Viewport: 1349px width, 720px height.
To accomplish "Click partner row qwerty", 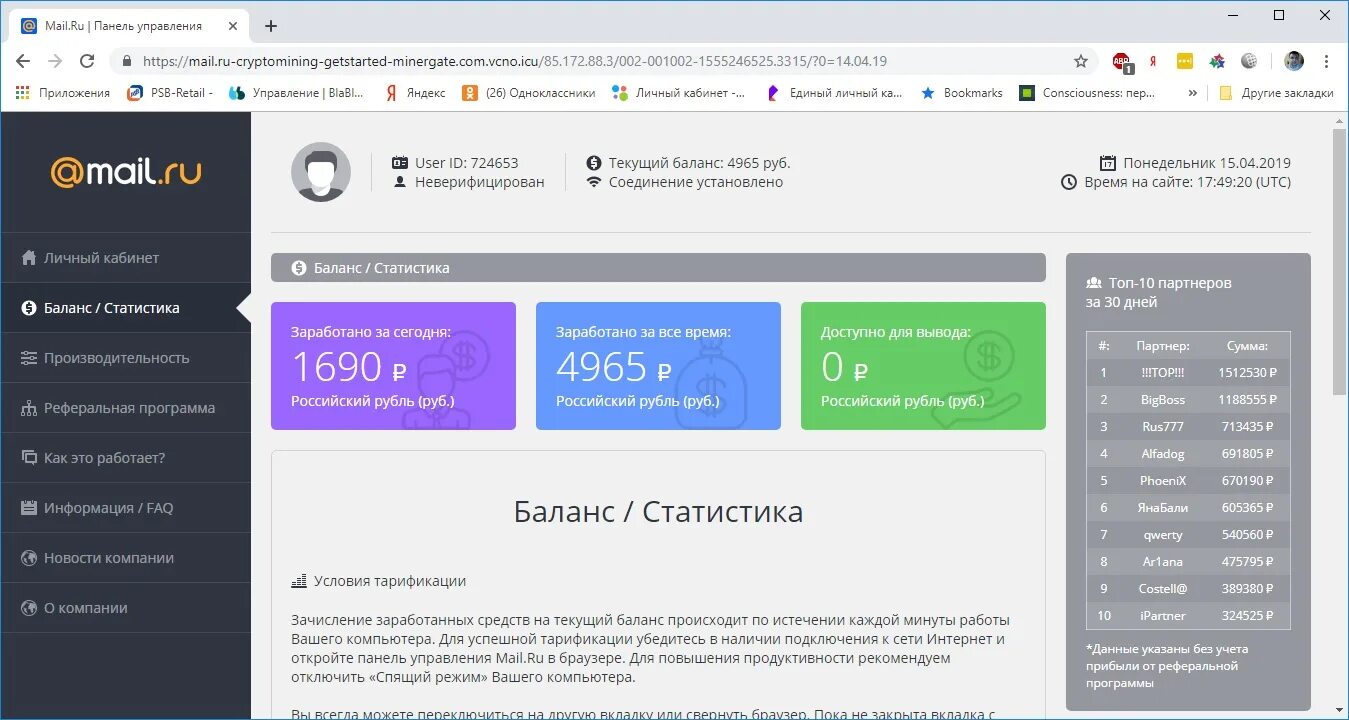I will [x=1188, y=534].
